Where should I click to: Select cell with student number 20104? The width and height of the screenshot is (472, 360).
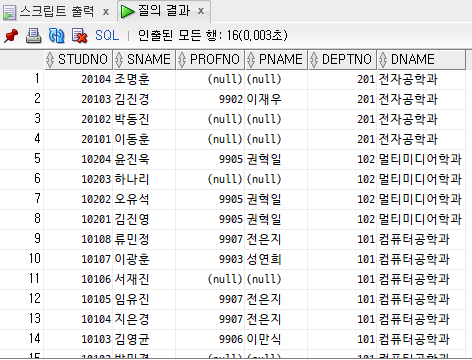pos(78,79)
